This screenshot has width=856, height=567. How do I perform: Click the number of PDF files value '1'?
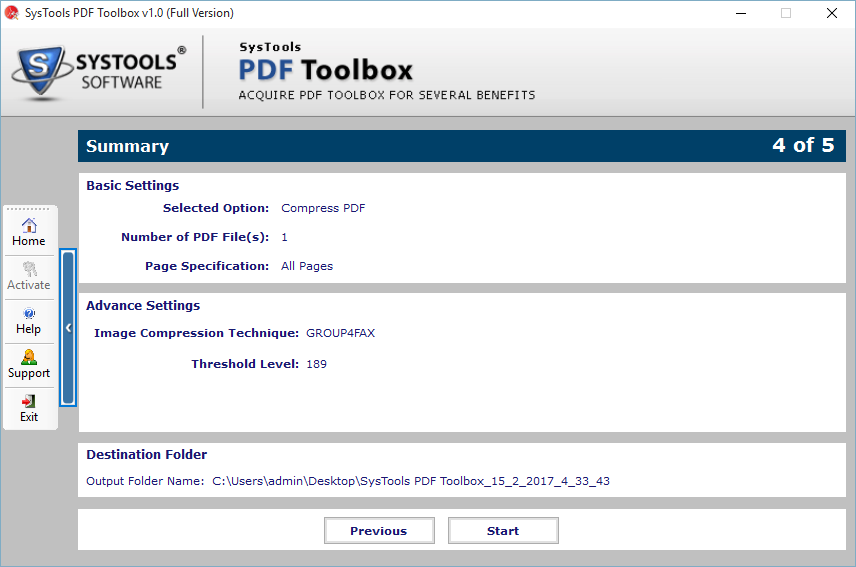tap(284, 237)
